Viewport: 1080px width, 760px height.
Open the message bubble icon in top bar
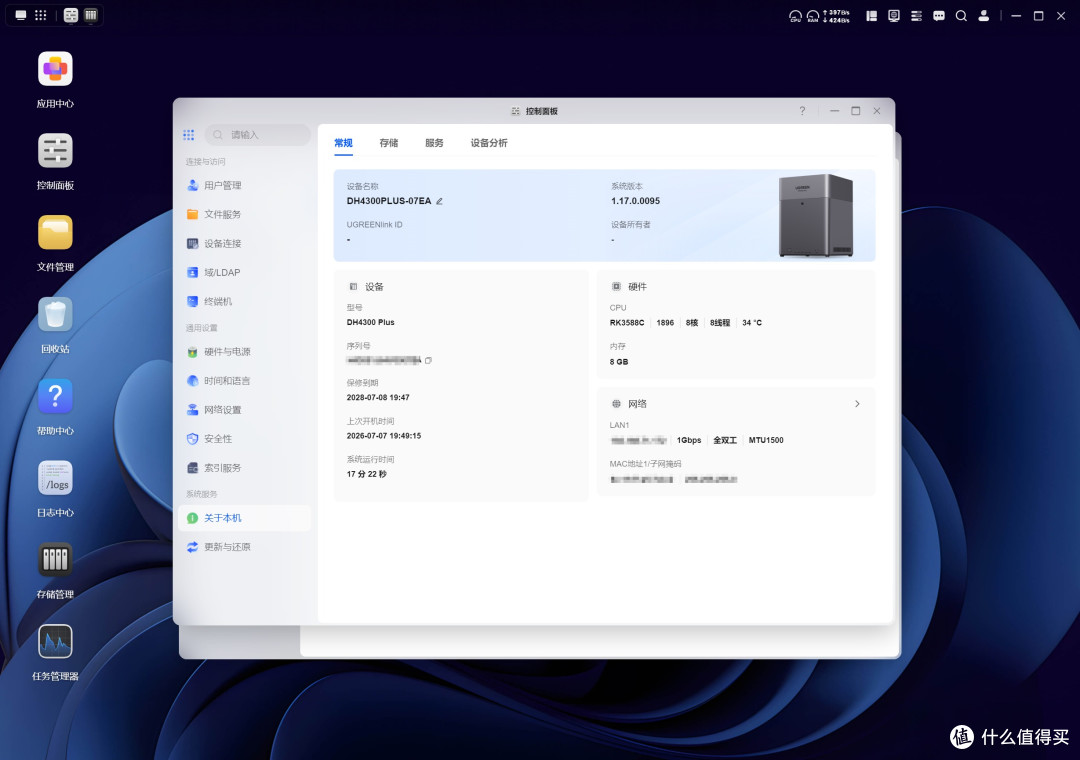[x=939, y=15]
